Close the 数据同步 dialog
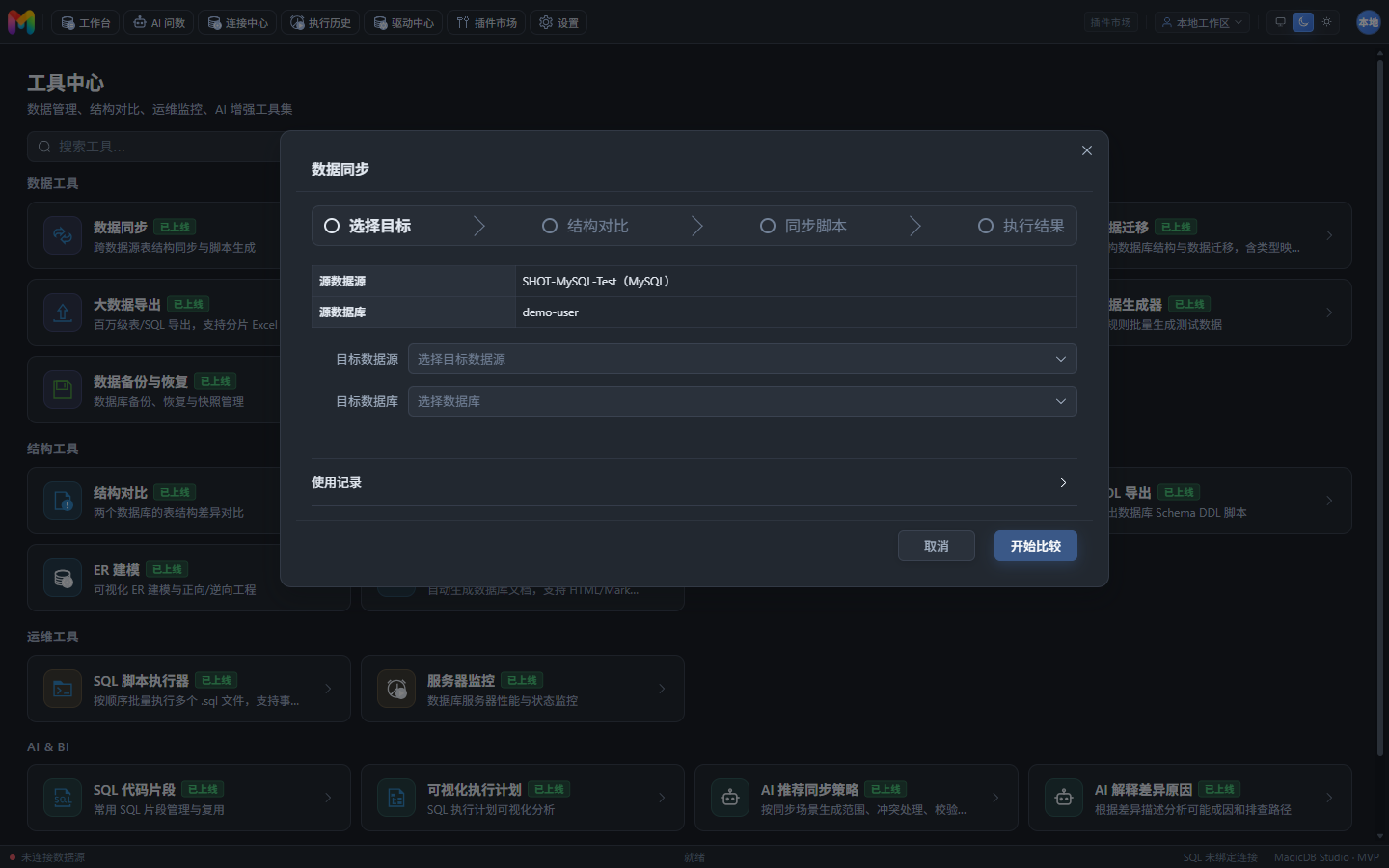The height and width of the screenshot is (868, 1389). [x=1087, y=150]
